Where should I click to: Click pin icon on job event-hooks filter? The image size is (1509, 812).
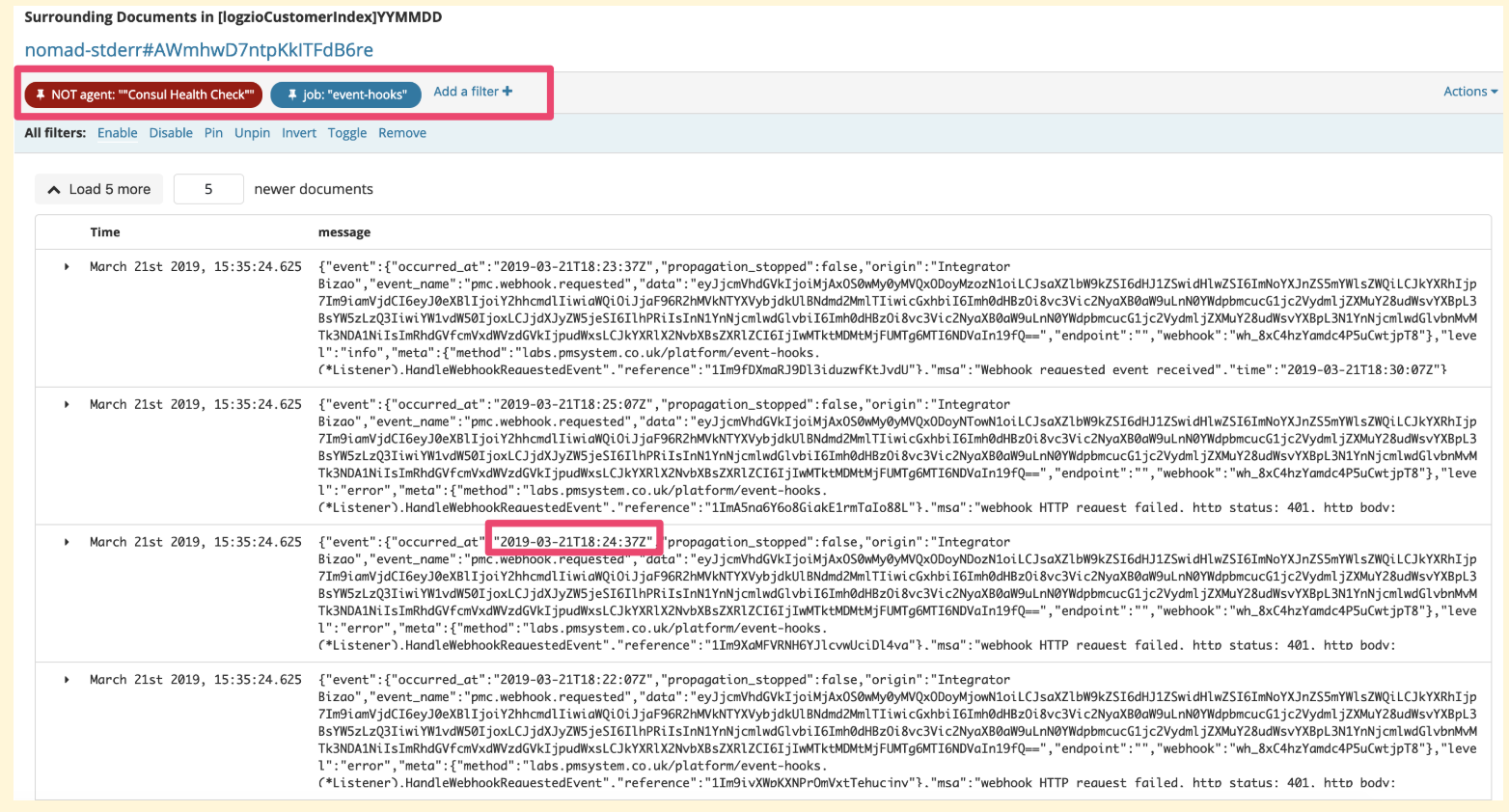tap(292, 95)
